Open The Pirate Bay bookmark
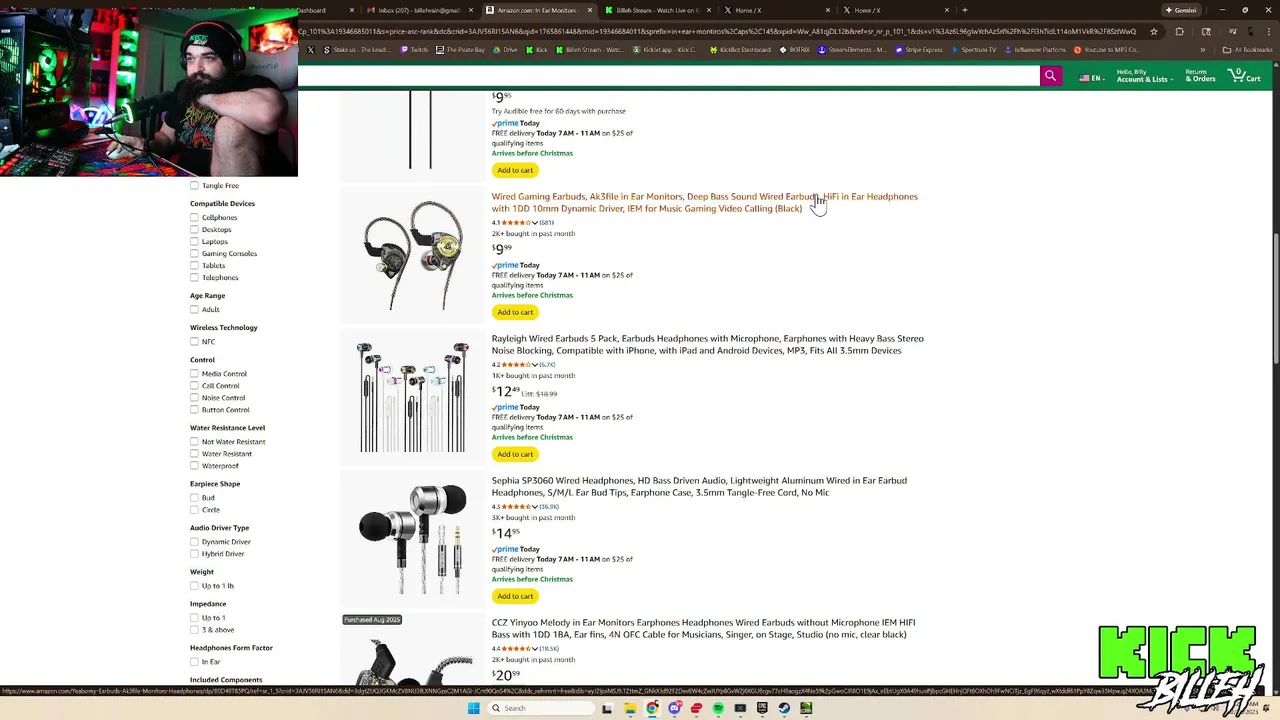 point(461,50)
